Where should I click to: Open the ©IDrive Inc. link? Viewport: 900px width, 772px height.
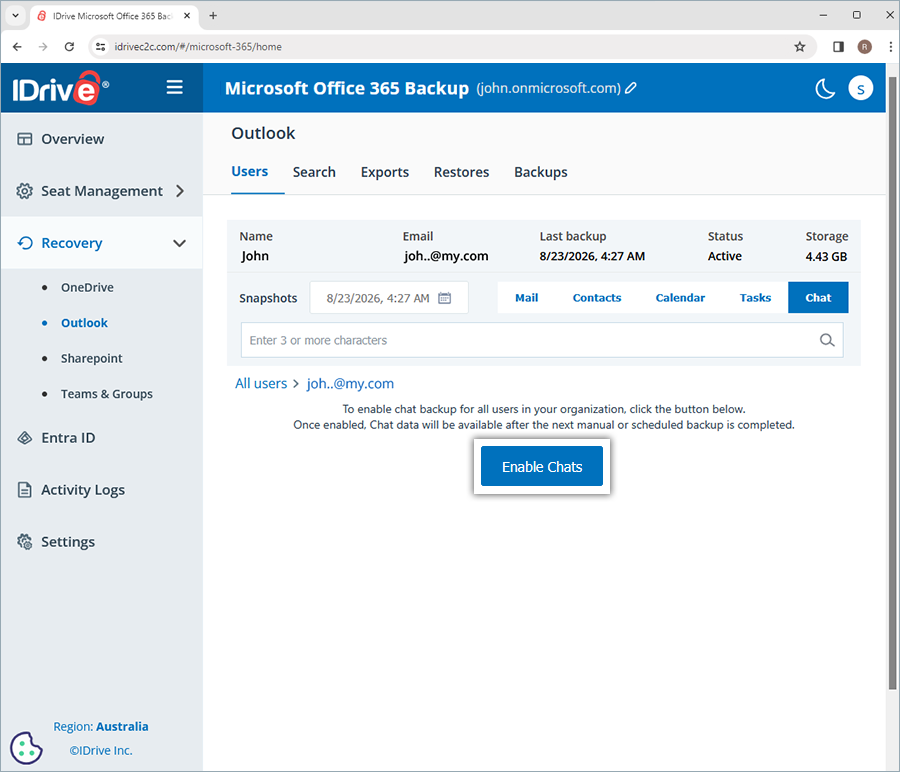coord(101,751)
